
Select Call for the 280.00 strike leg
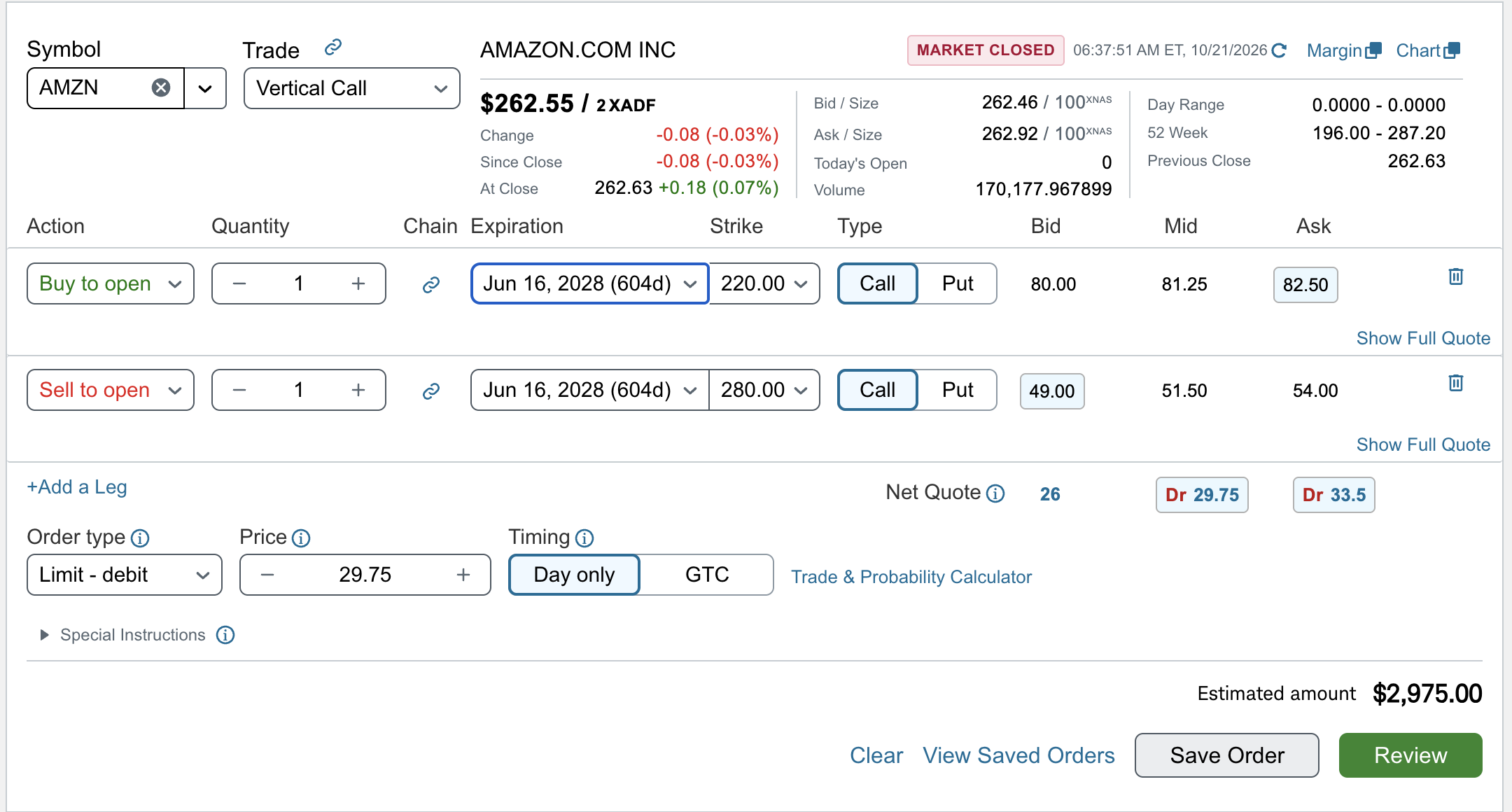(x=878, y=390)
